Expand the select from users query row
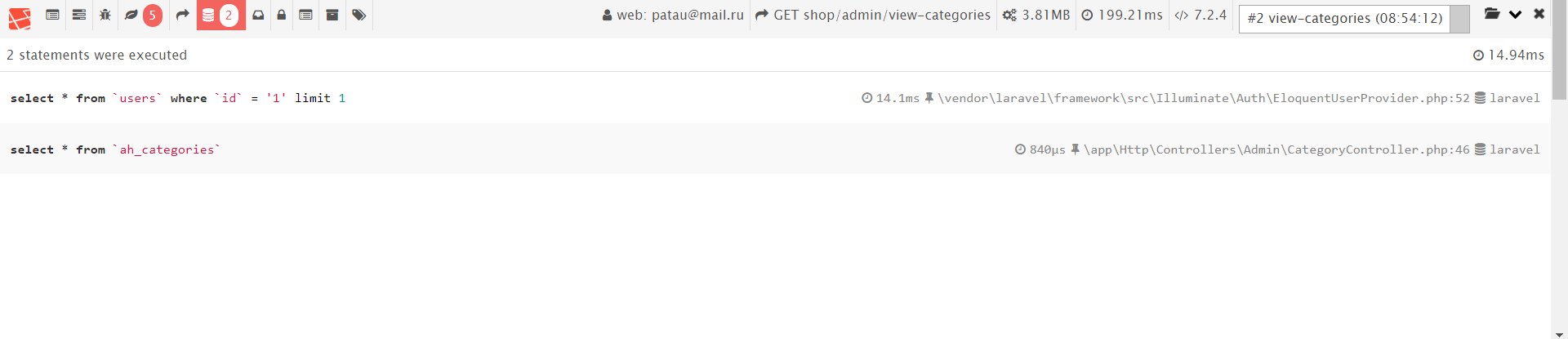This screenshot has width=1568, height=339. [775, 98]
